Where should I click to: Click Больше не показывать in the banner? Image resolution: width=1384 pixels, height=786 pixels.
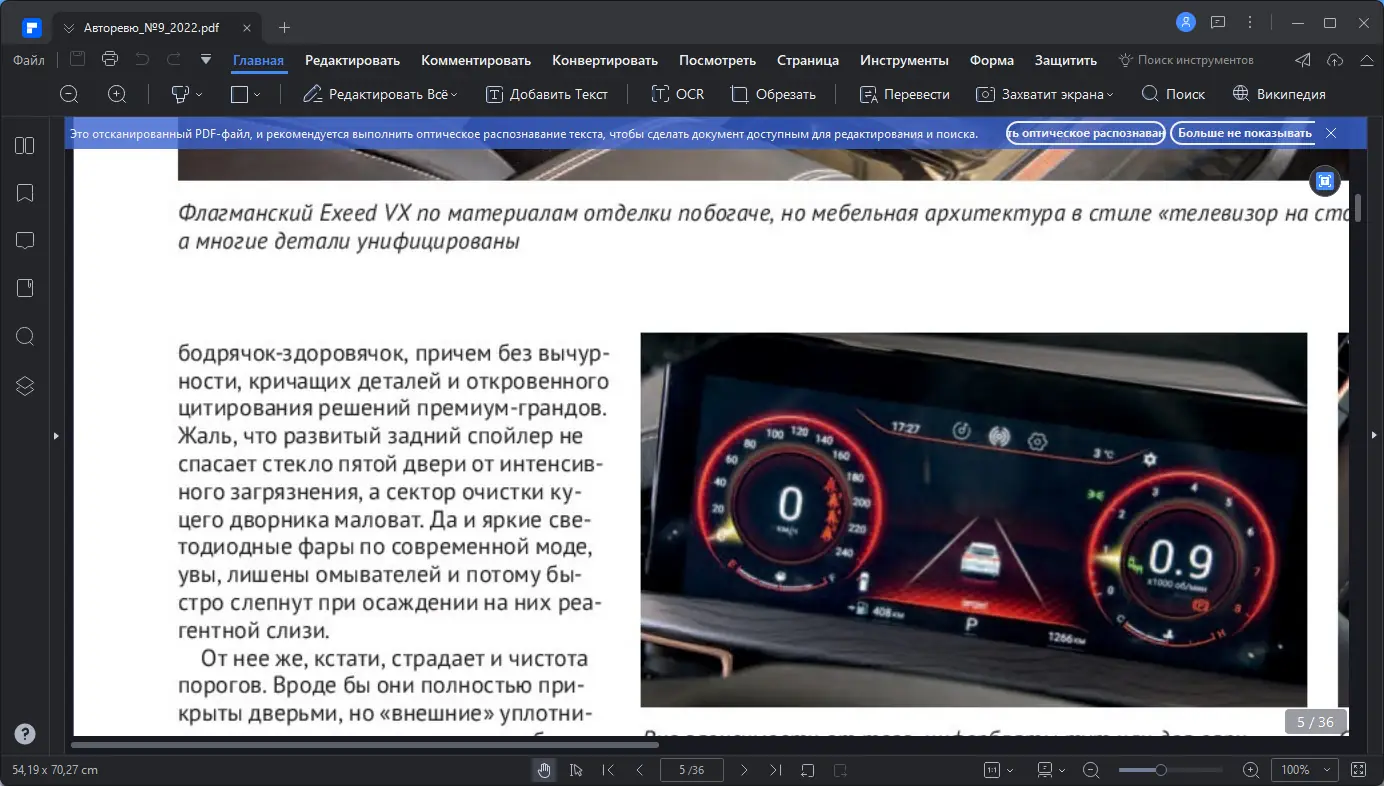1243,133
